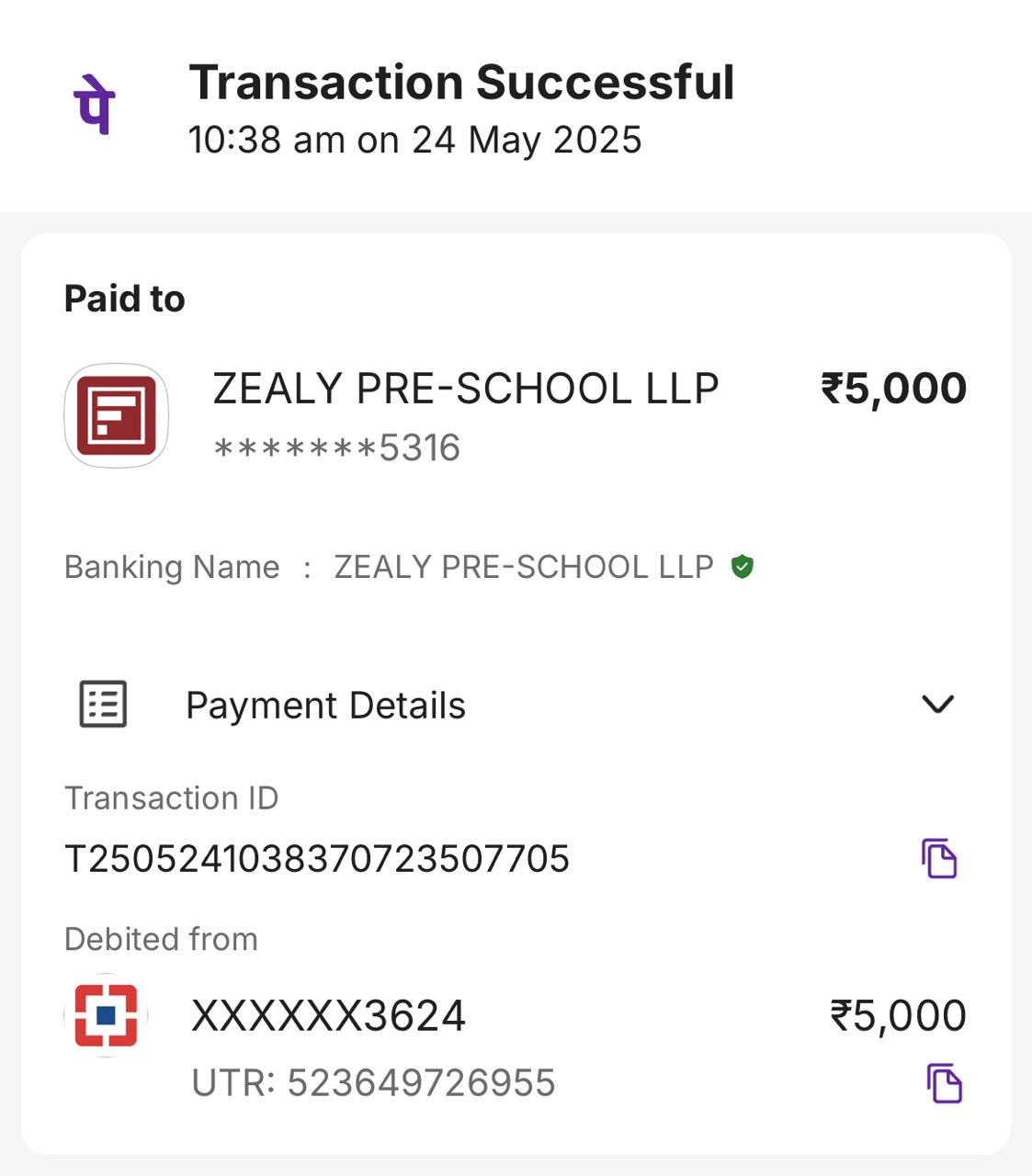Click the PhonePe logo icon
This screenshot has height=1176, width=1032.
coord(94,105)
